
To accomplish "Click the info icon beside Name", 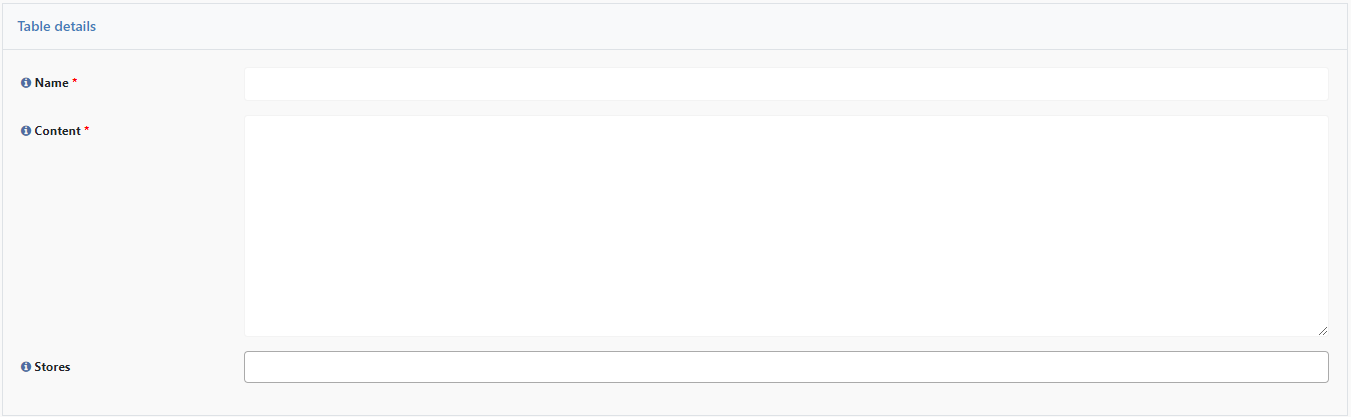I will tap(26, 83).
